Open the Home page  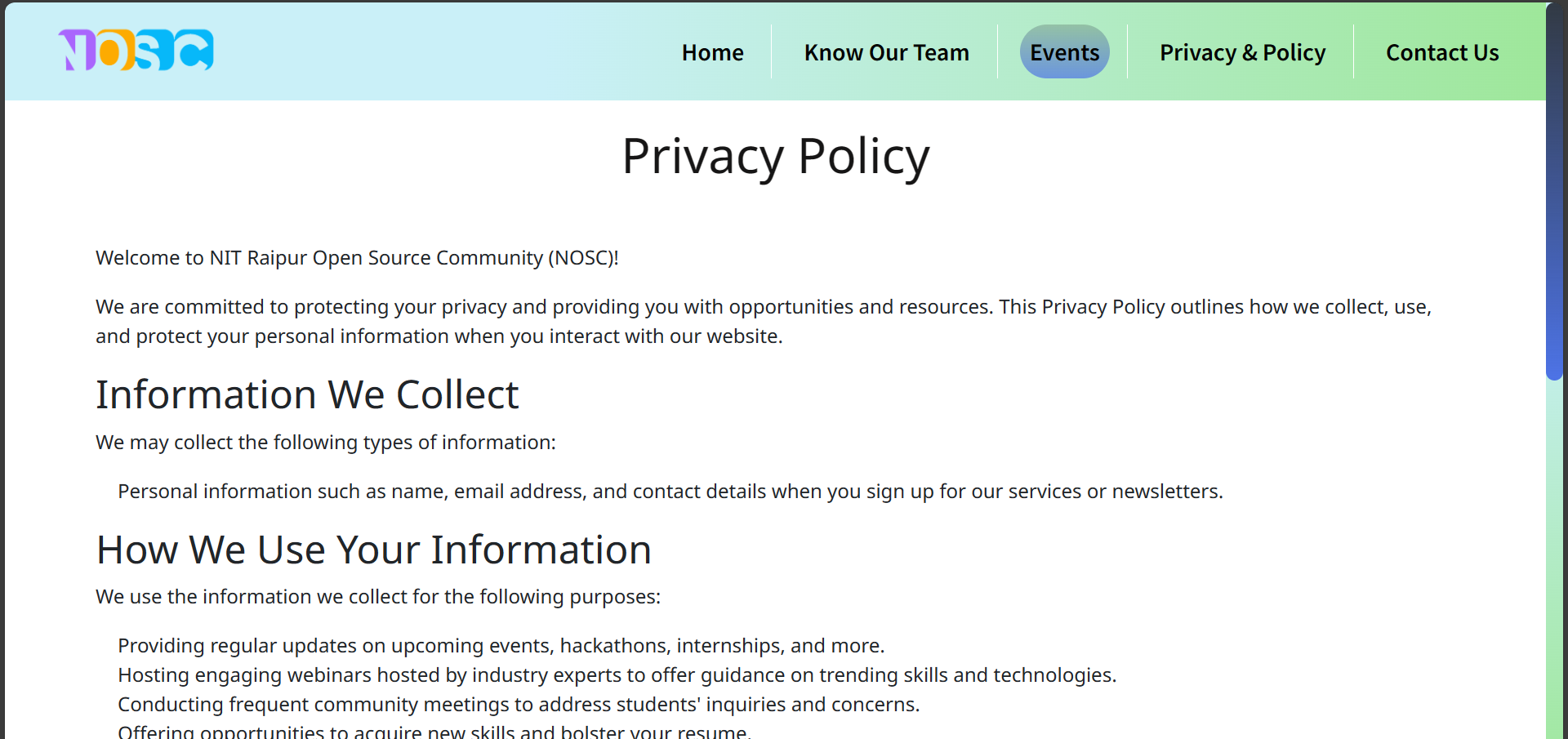tap(712, 51)
